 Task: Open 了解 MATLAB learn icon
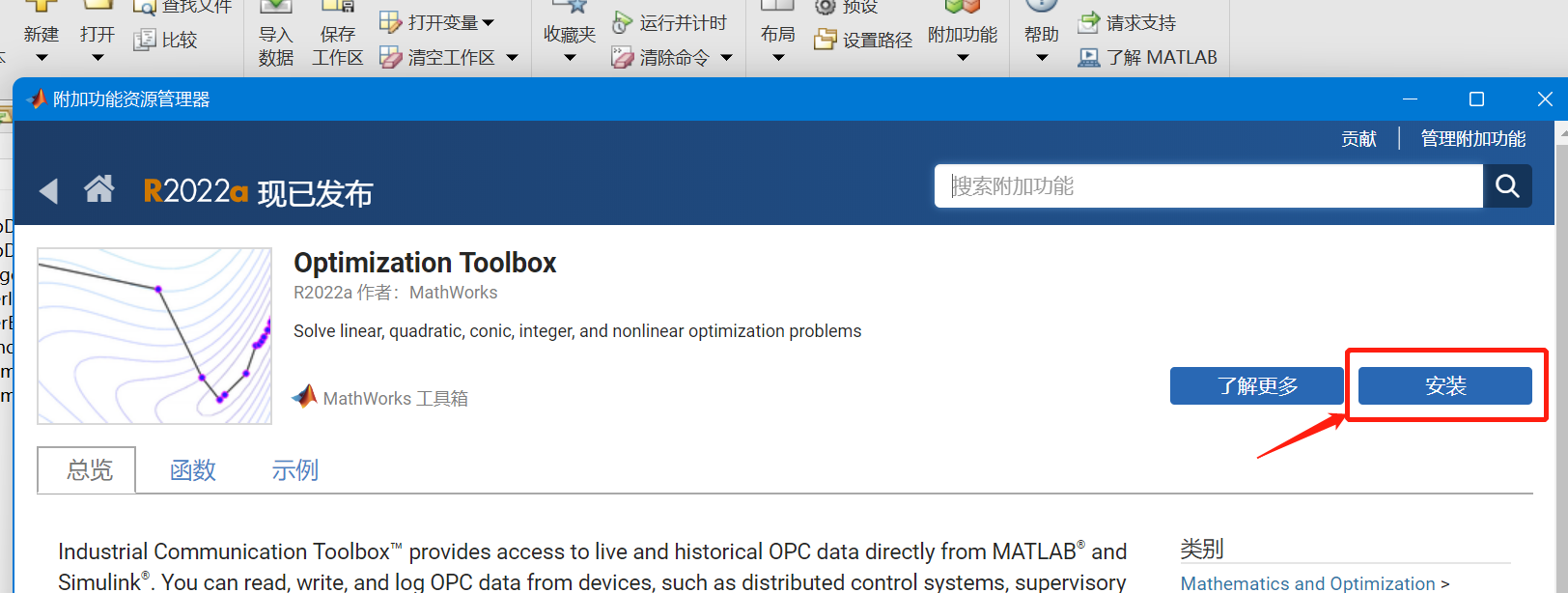click(1088, 58)
